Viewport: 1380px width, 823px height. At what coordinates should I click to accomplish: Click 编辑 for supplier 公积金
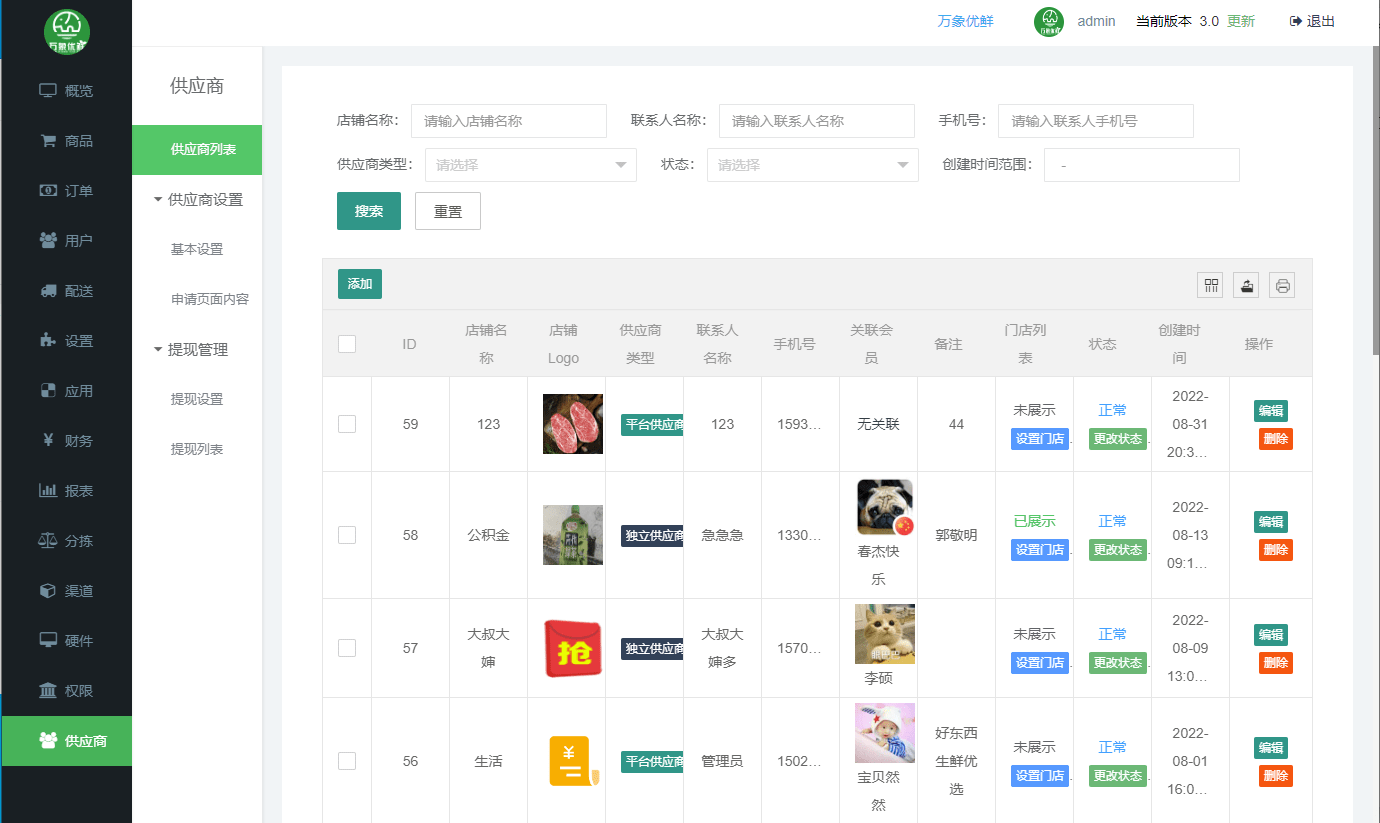tap(1270, 522)
